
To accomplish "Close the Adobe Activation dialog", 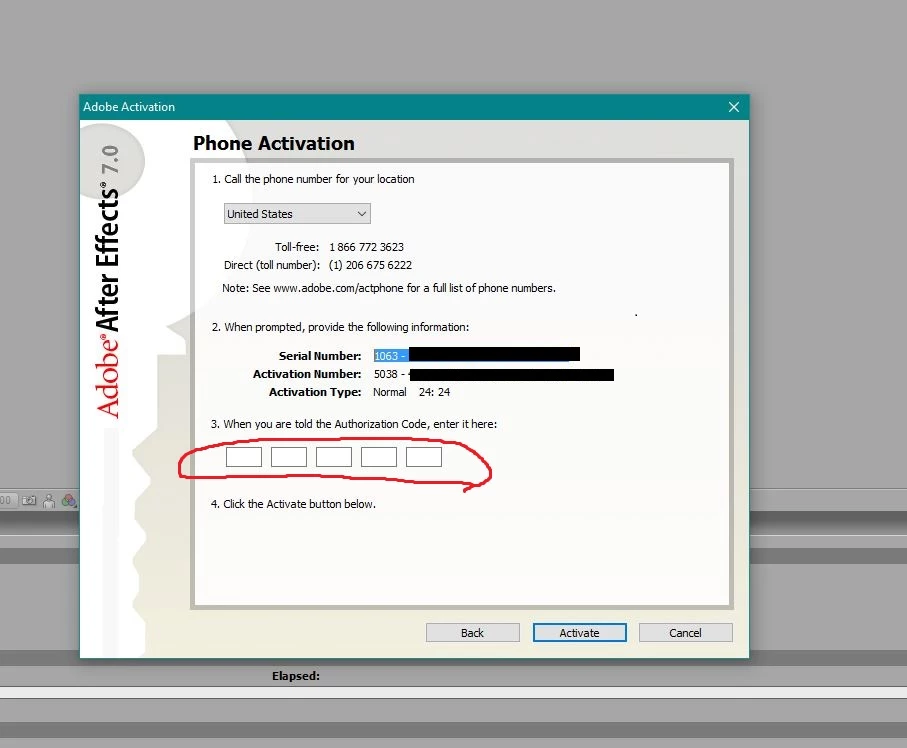I will point(733,107).
